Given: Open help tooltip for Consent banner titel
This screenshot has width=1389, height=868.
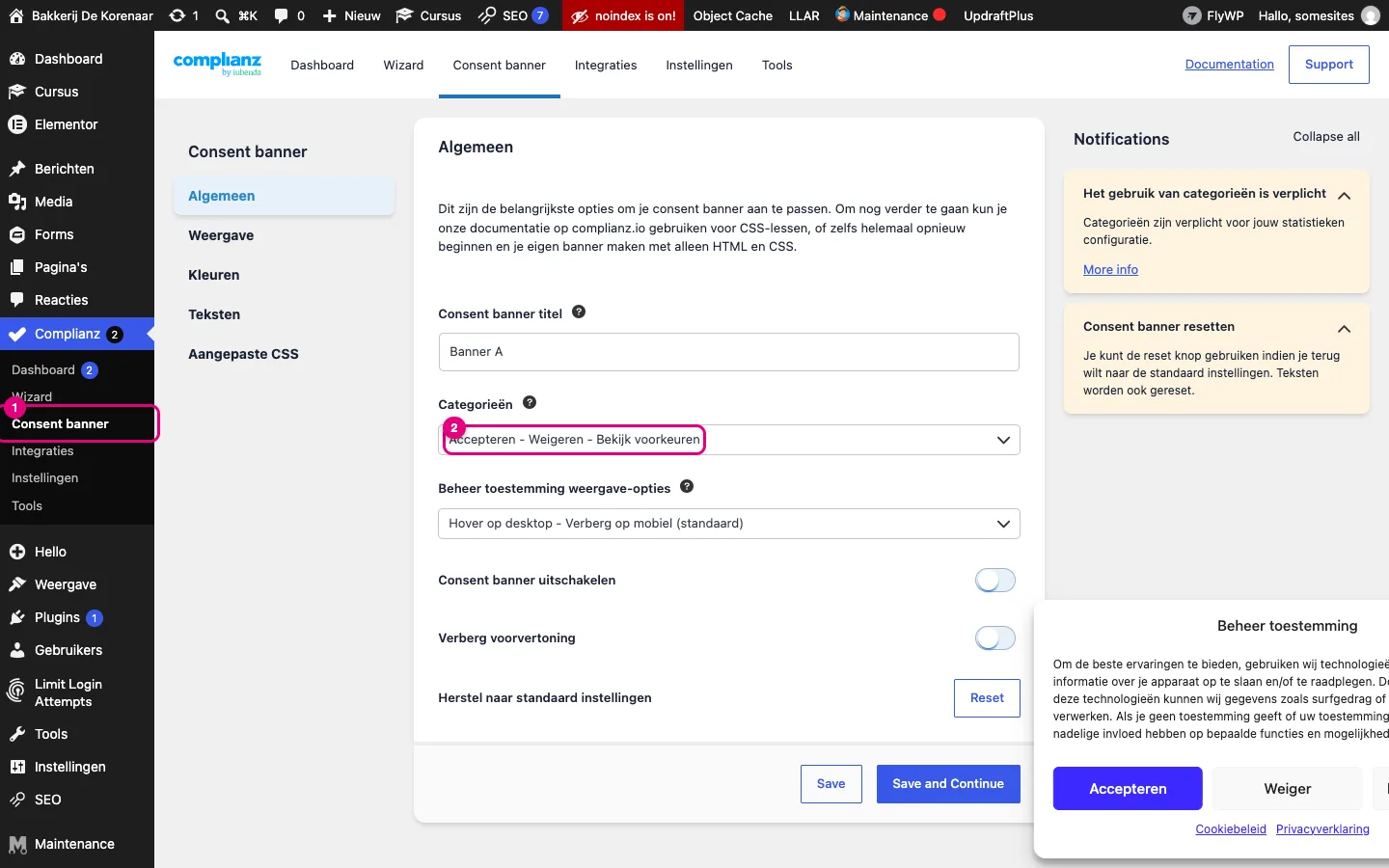Looking at the screenshot, I should 579,312.
